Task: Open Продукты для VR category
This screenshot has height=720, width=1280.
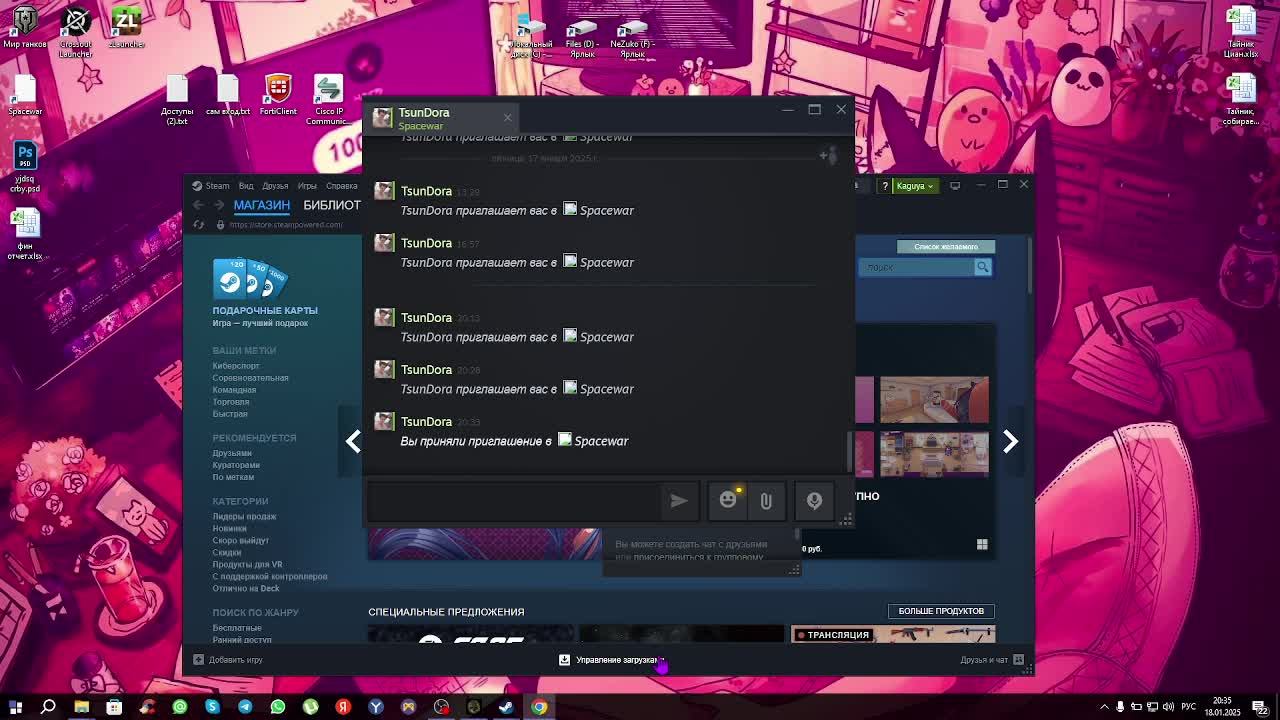Action: point(247,564)
